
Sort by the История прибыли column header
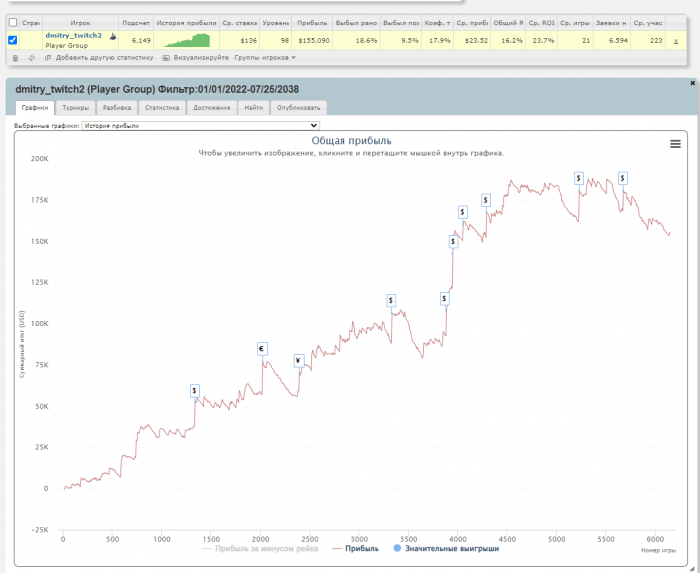pyautogui.click(x=187, y=23)
